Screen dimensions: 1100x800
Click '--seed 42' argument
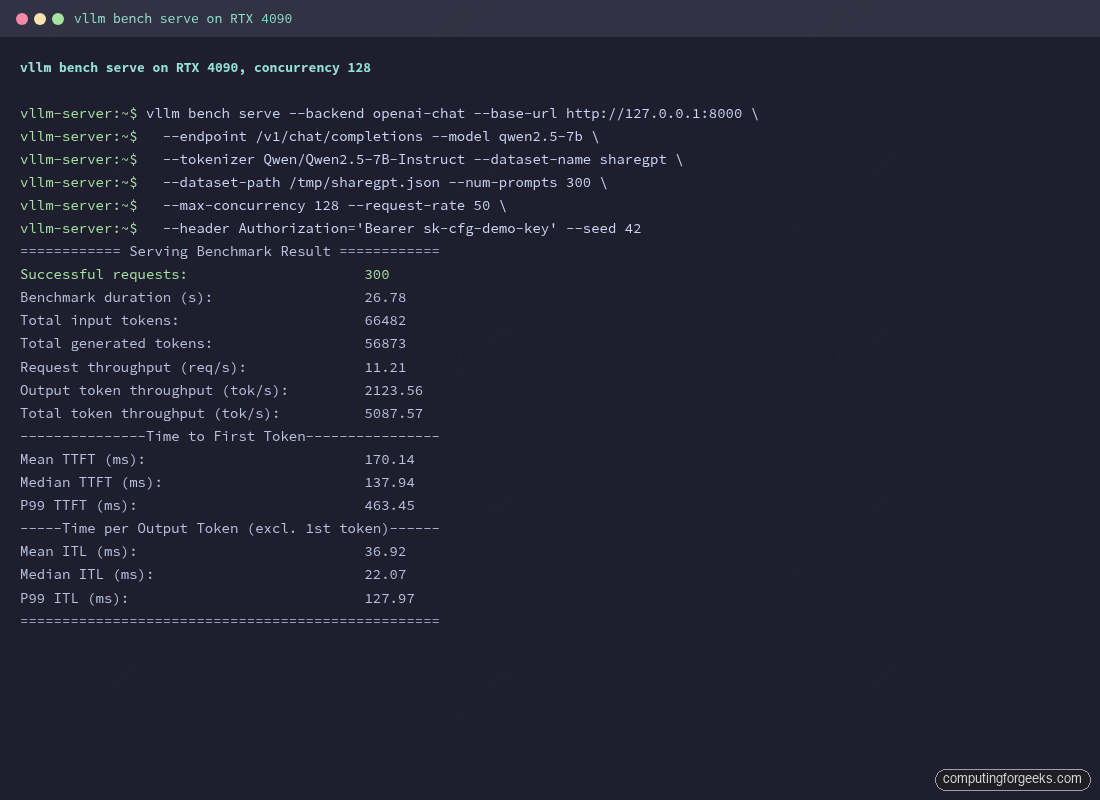coord(603,229)
